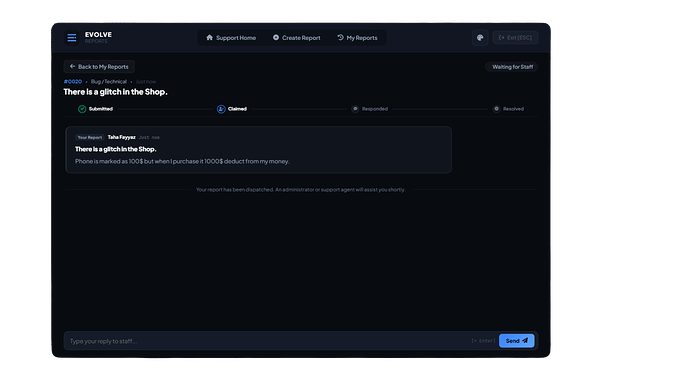Viewport: 690px width, 388px height.
Task: Click the Responded step icon
Action: coord(355,109)
